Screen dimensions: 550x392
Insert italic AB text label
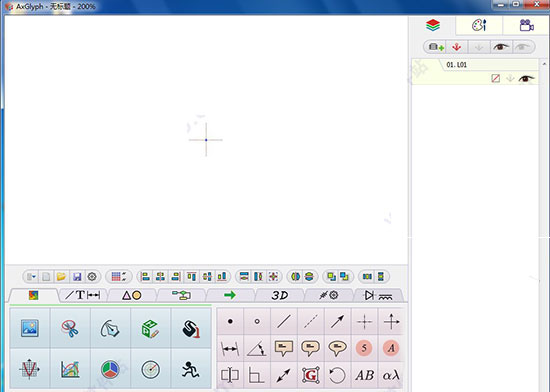(364, 375)
